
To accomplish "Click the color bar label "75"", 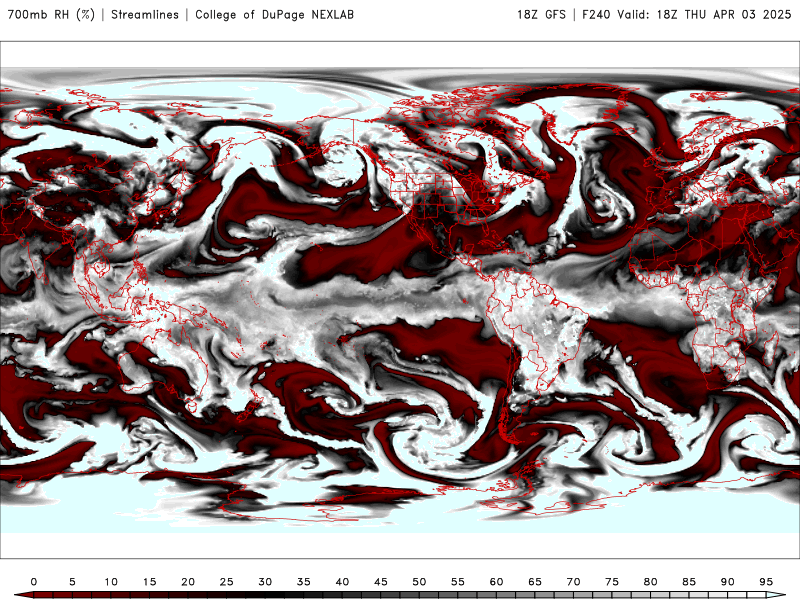I will (x=612, y=582).
